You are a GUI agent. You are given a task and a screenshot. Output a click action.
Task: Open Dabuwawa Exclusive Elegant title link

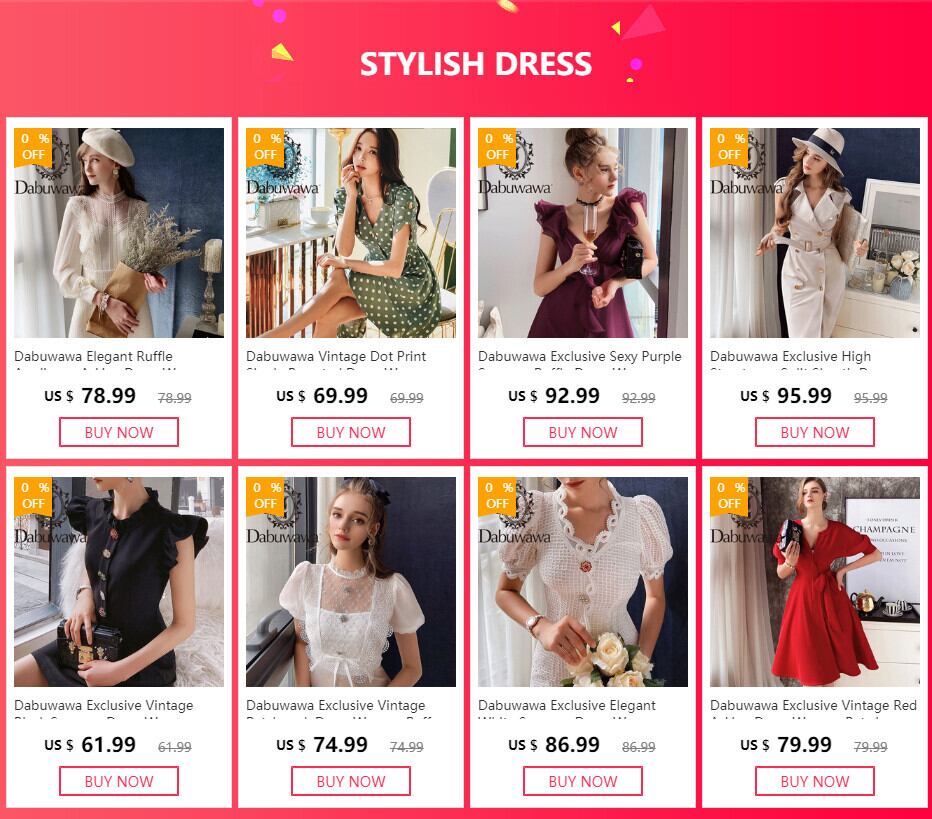(566, 705)
